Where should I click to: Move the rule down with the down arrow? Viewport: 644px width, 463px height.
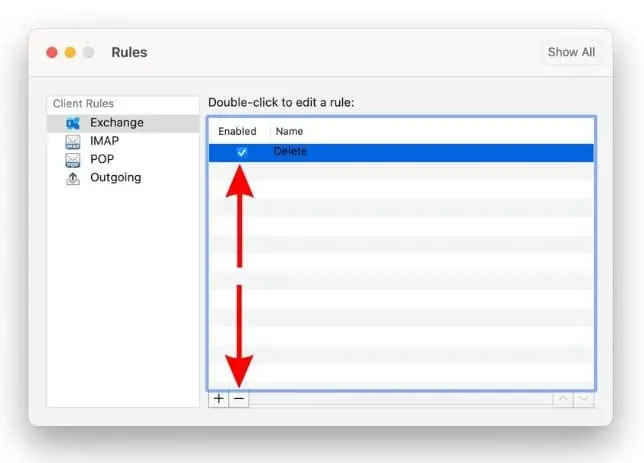click(x=584, y=399)
